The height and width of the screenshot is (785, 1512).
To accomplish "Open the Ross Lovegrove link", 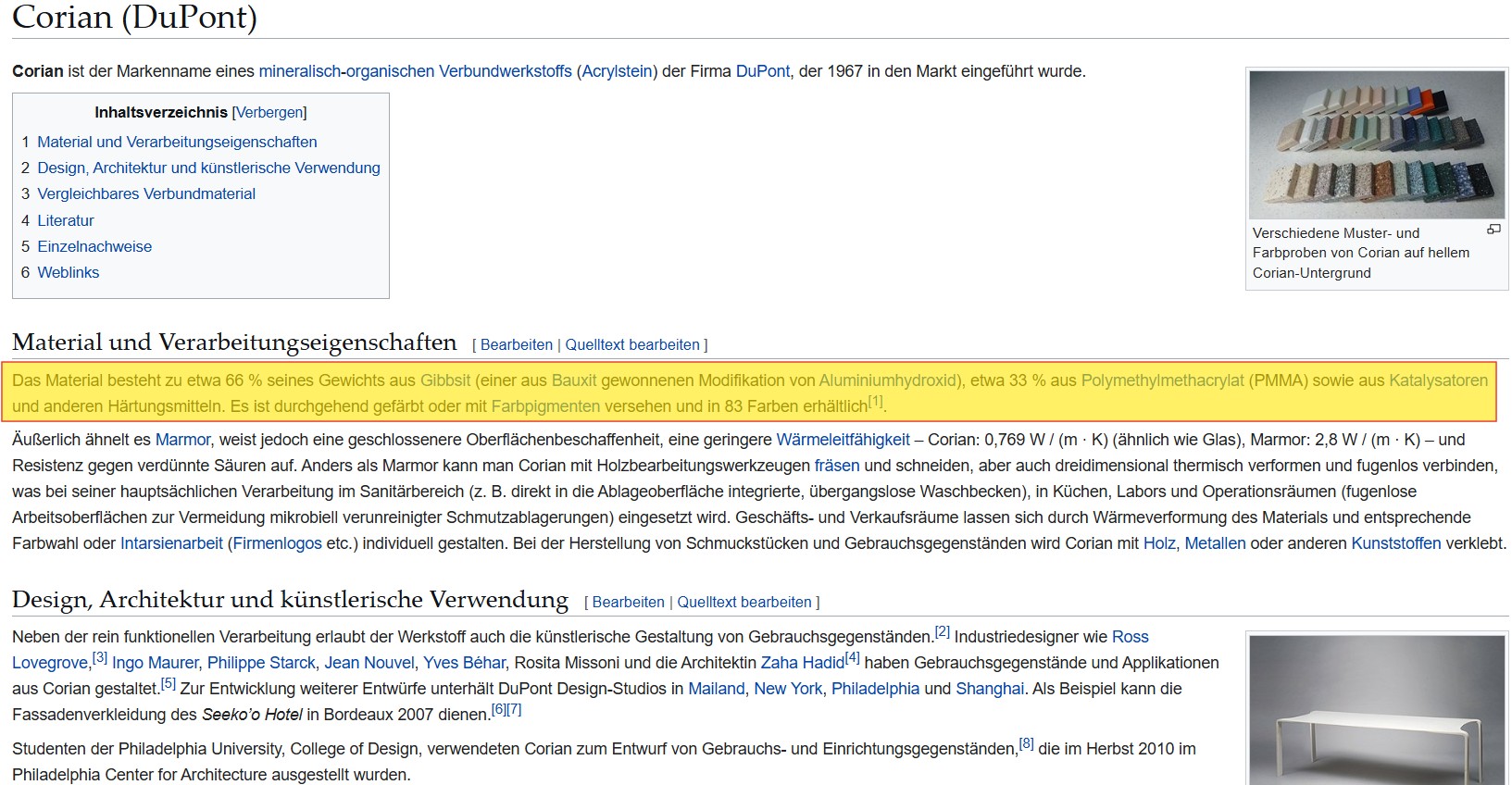I will coord(1130,637).
